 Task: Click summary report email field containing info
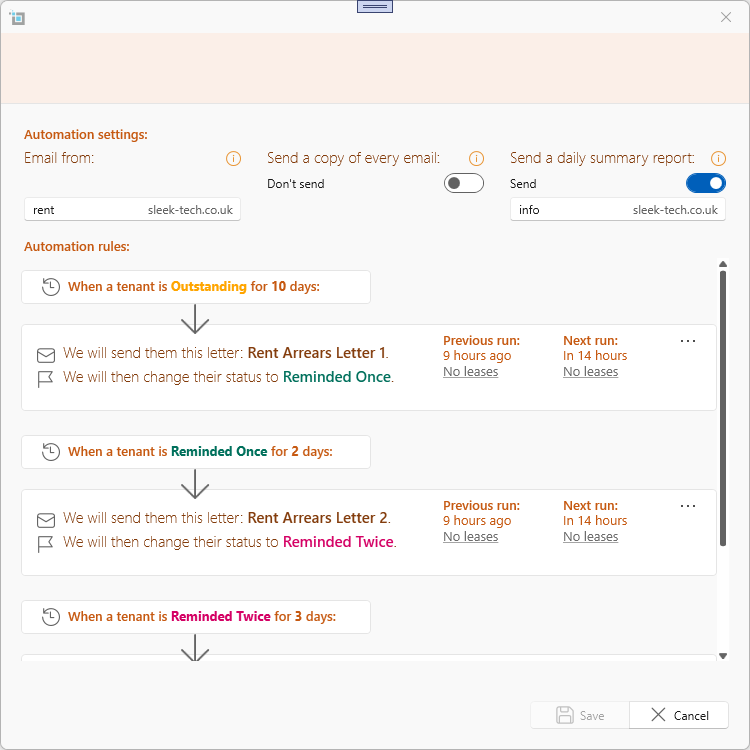click(x=618, y=210)
